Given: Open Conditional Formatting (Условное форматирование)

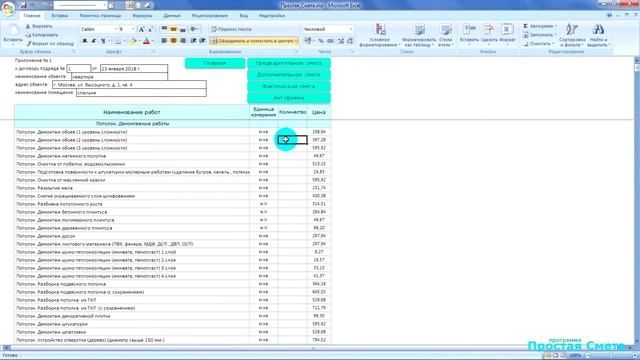Looking at the screenshot, I should (380, 35).
